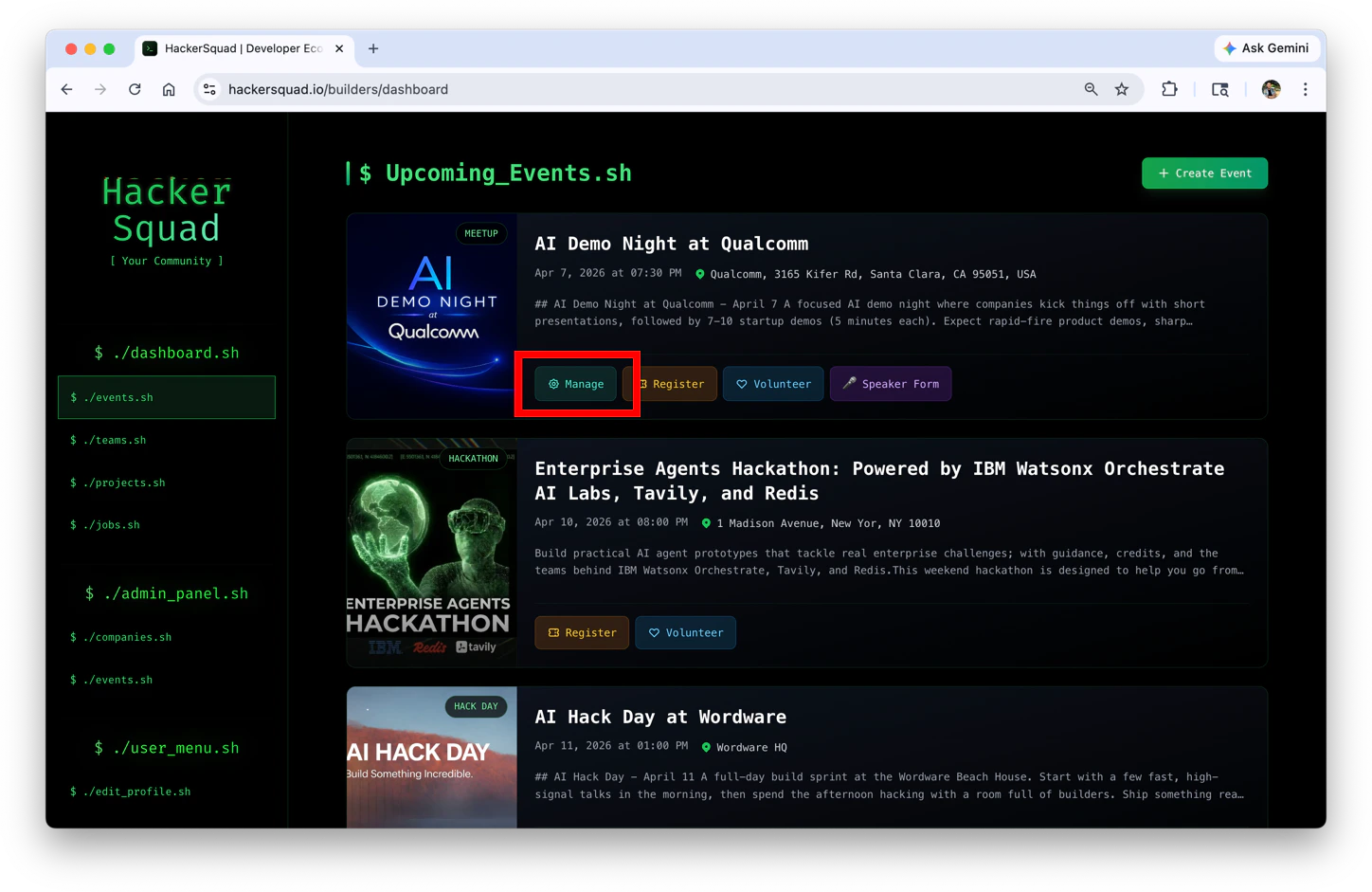Click the HACK DAY badge
Image resolution: width=1372 pixels, height=892 pixels.
tap(476, 706)
